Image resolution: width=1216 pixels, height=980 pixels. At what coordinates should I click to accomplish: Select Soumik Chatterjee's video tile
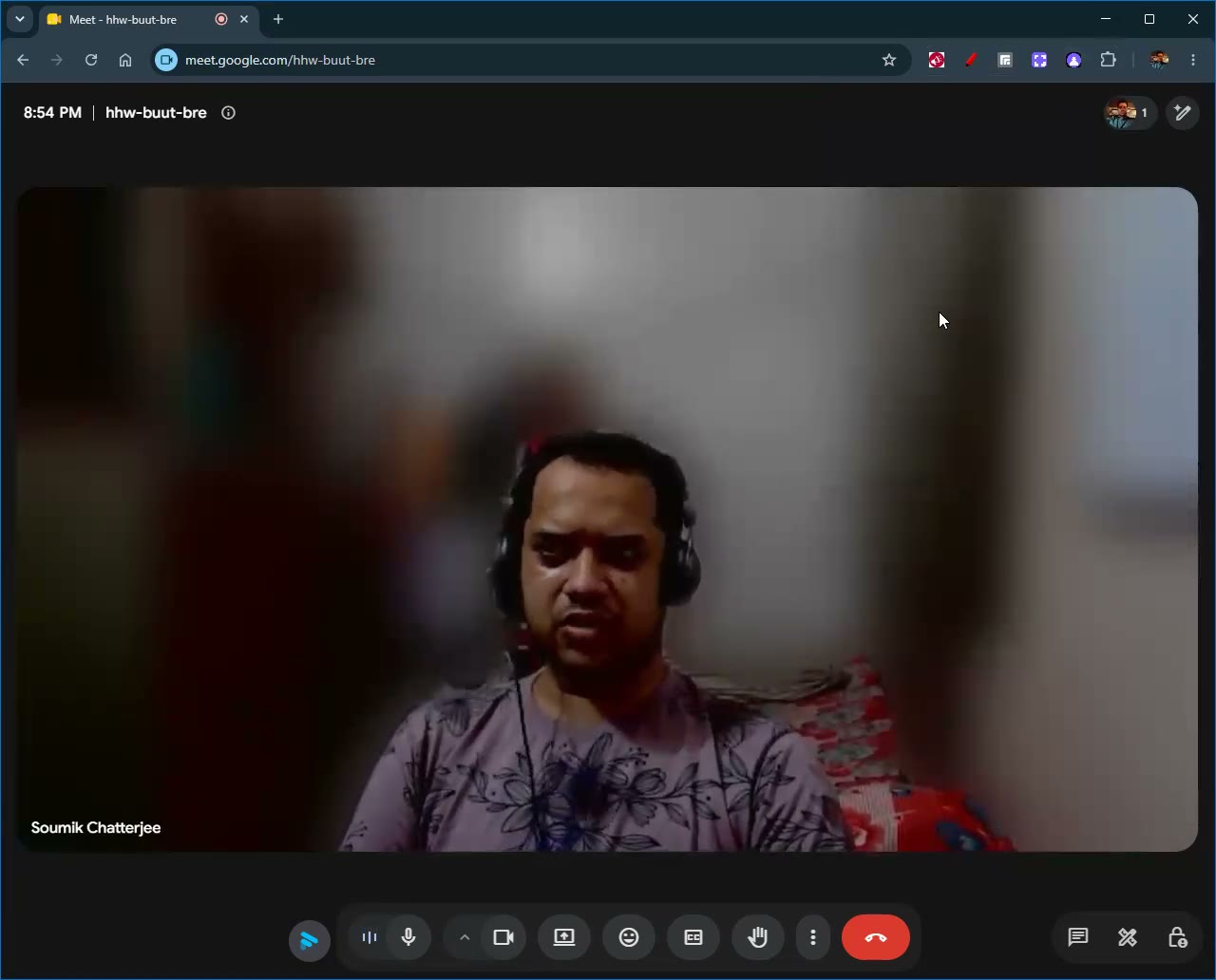pyautogui.click(x=608, y=519)
